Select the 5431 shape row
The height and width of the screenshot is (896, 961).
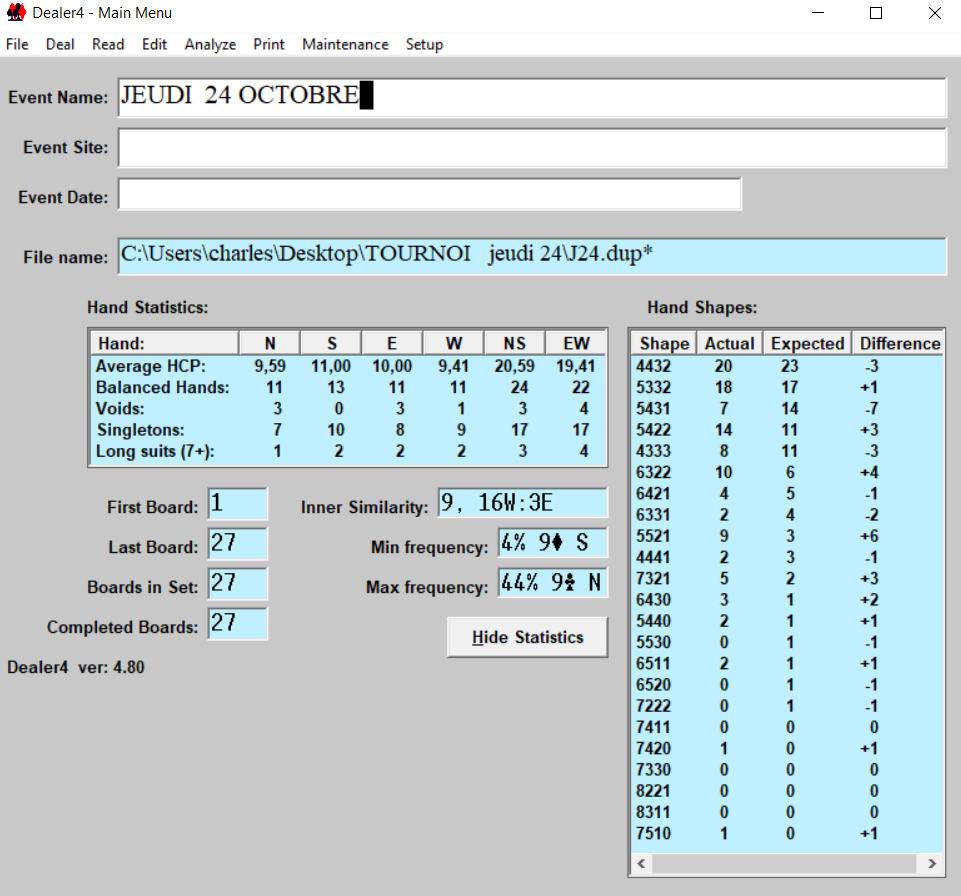787,408
